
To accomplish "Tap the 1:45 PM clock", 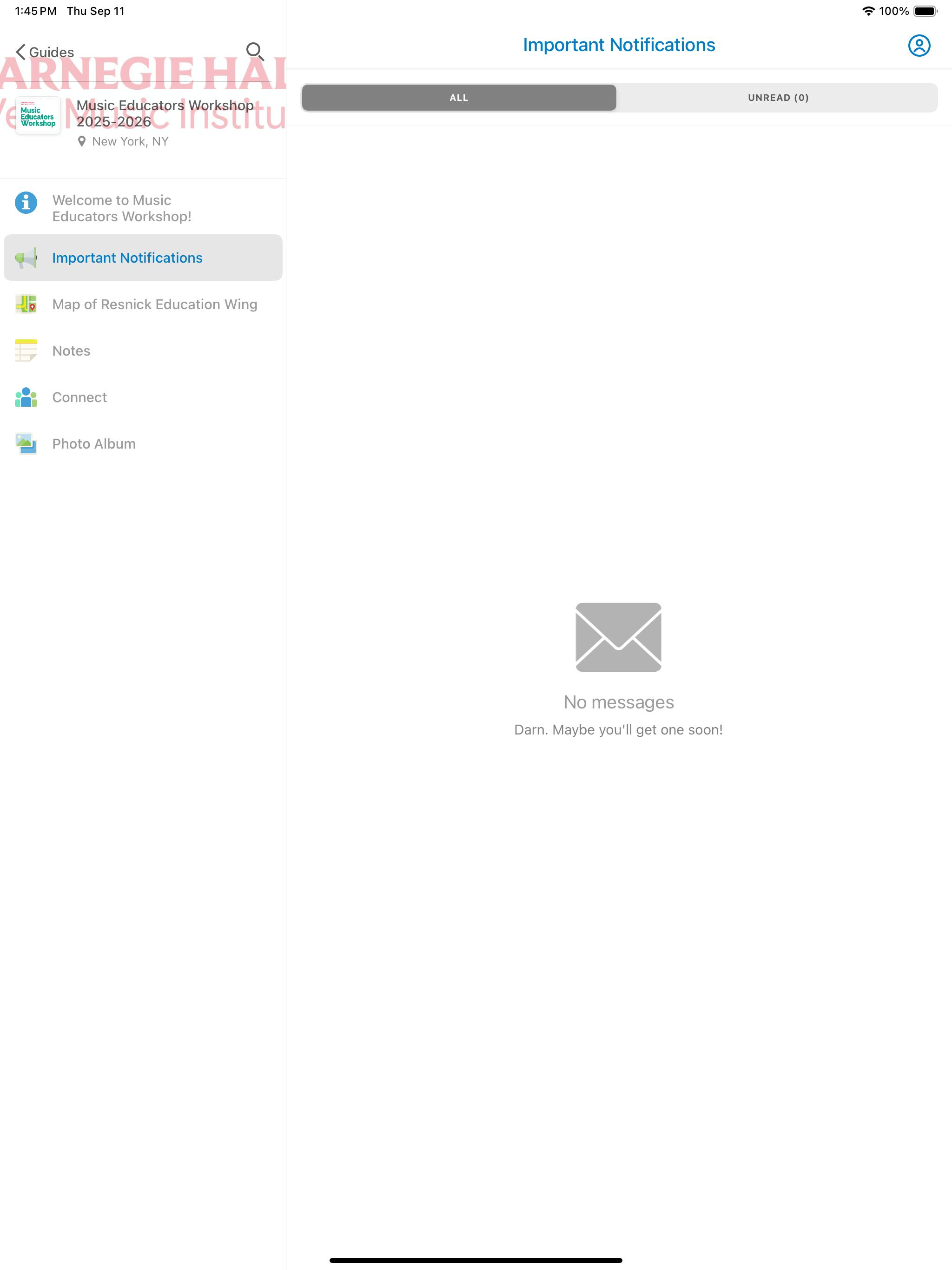I will click(x=36, y=11).
